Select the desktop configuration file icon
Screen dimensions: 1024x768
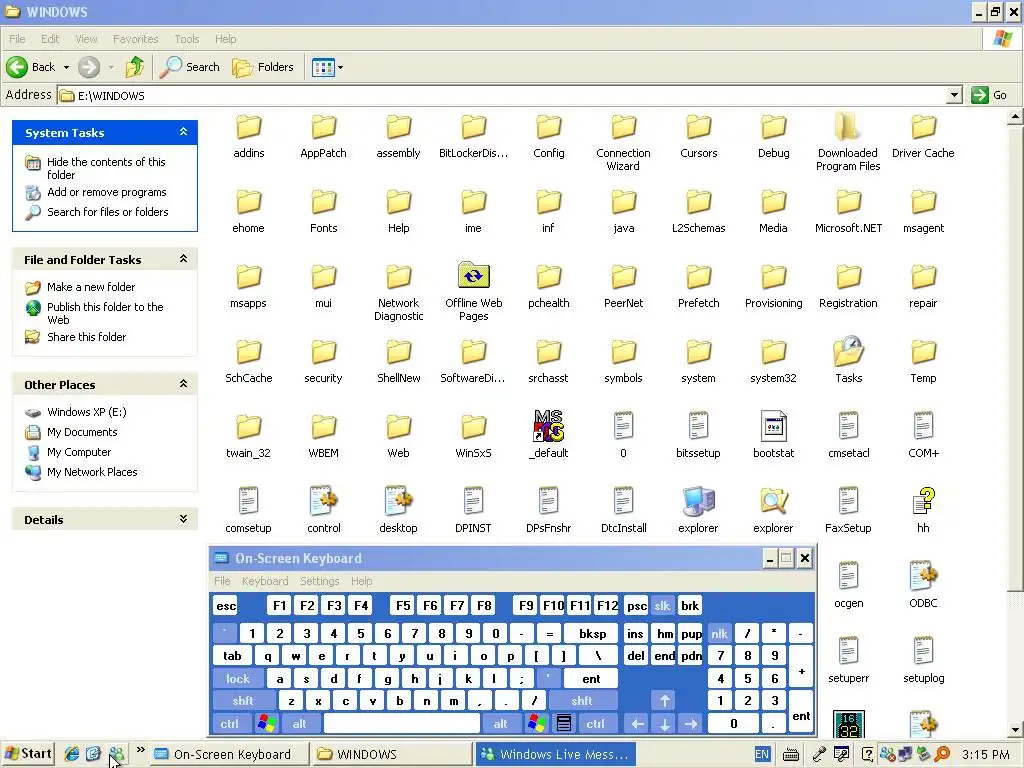(398, 502)
